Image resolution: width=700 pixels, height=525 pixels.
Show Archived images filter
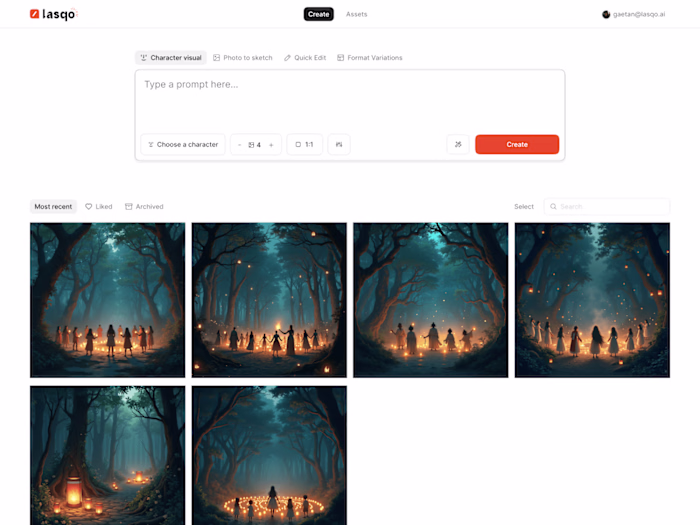coord(144,207)
